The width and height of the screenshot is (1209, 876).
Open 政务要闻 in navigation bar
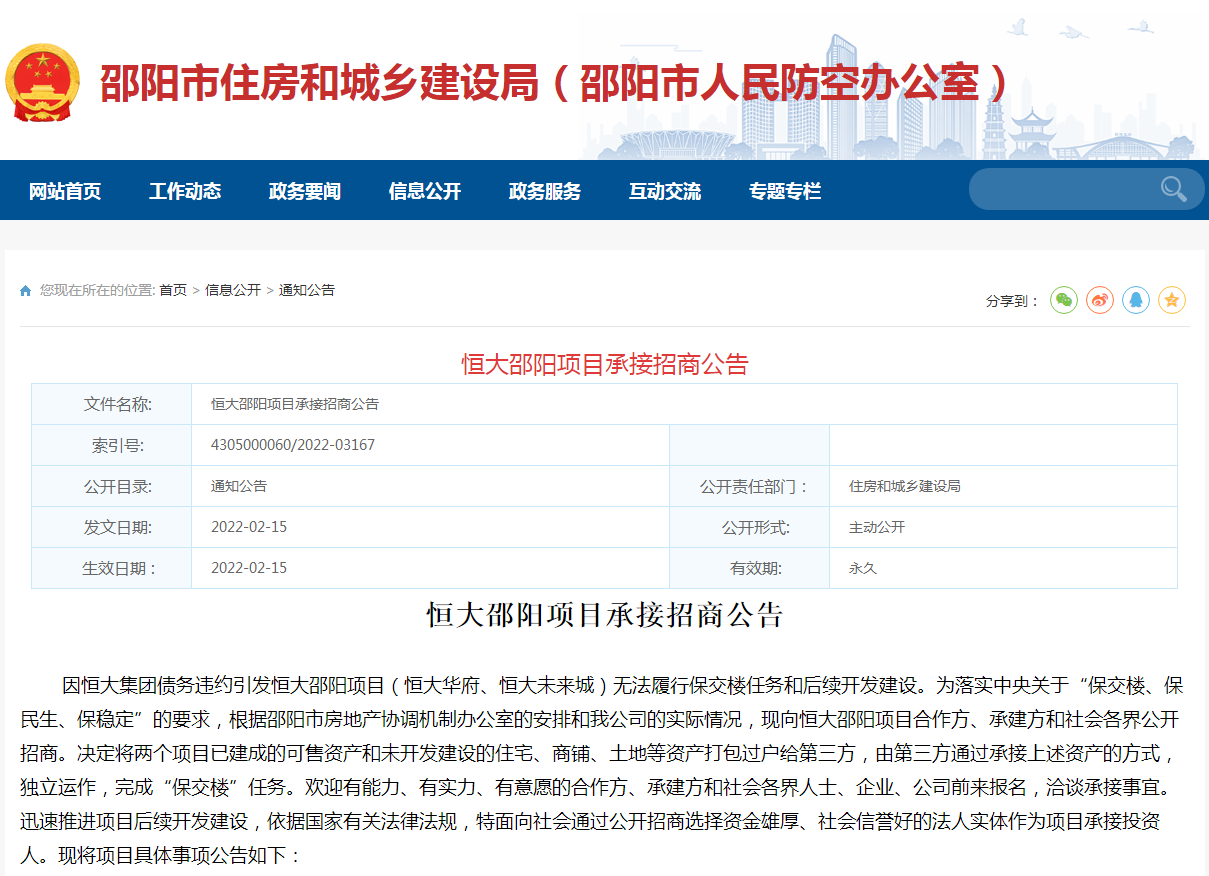305,191
